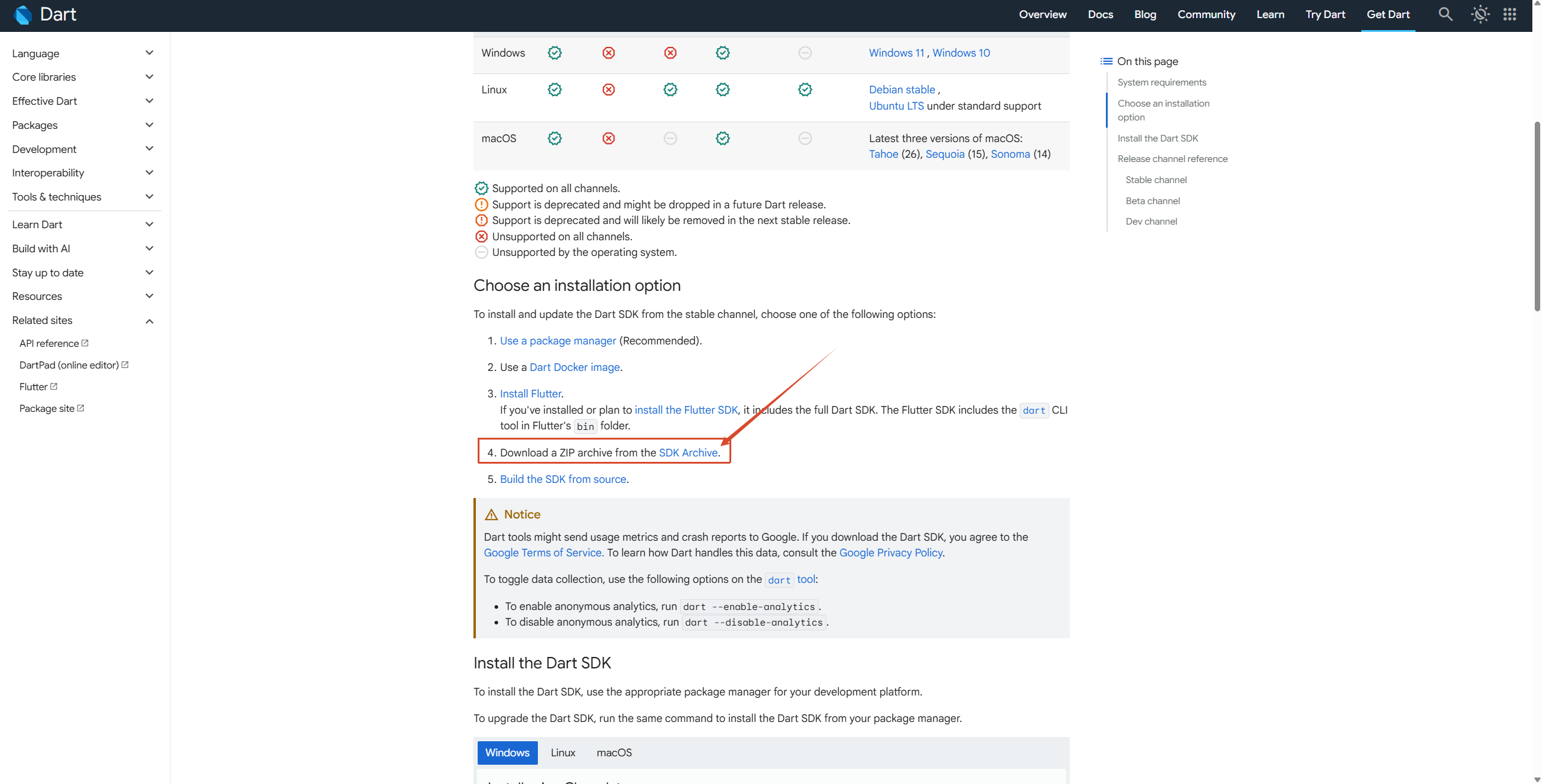Follow the SDK Archive link

(688, 453)
